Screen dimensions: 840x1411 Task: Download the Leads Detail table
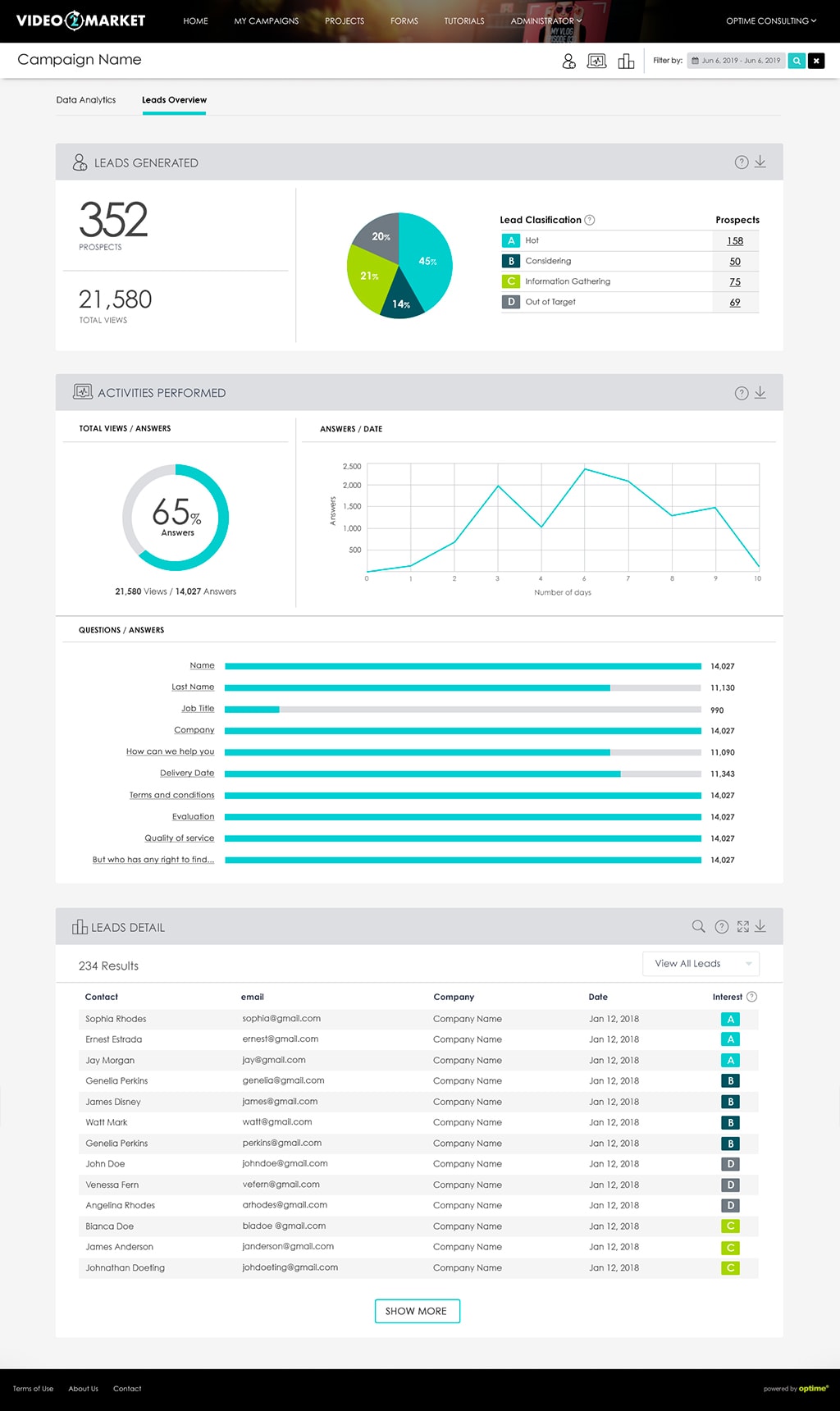760,926
